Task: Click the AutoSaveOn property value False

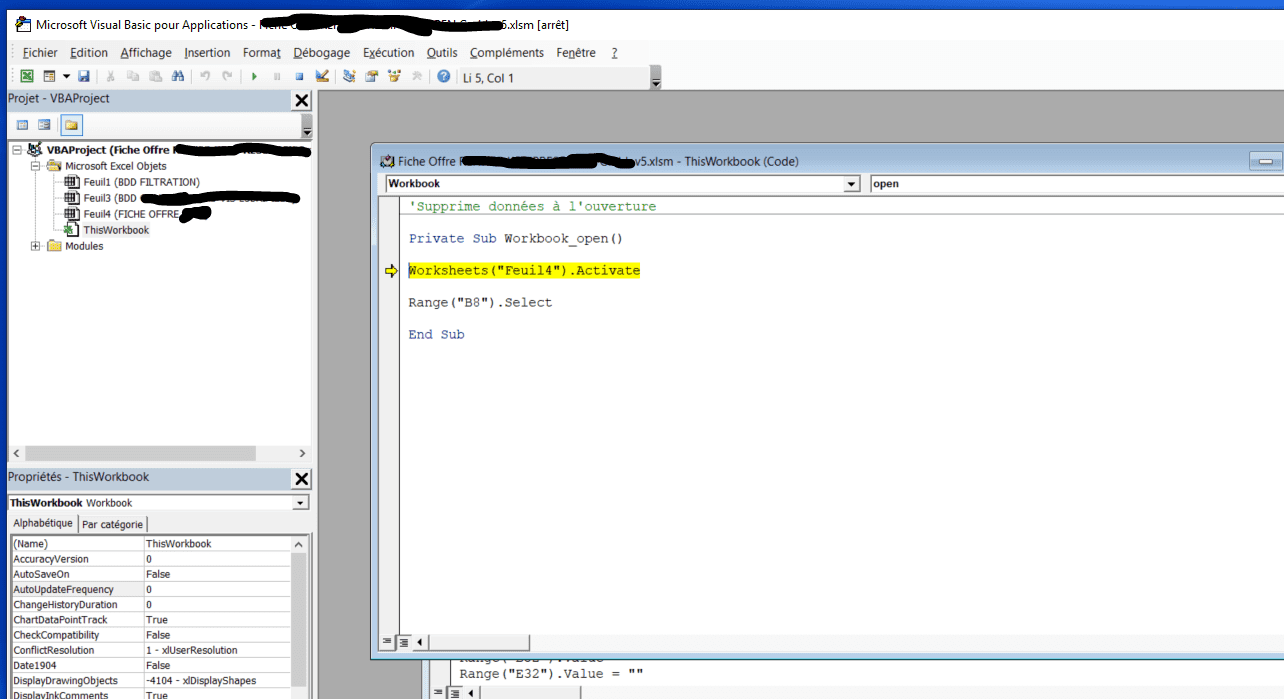Action: pos(216,574)
